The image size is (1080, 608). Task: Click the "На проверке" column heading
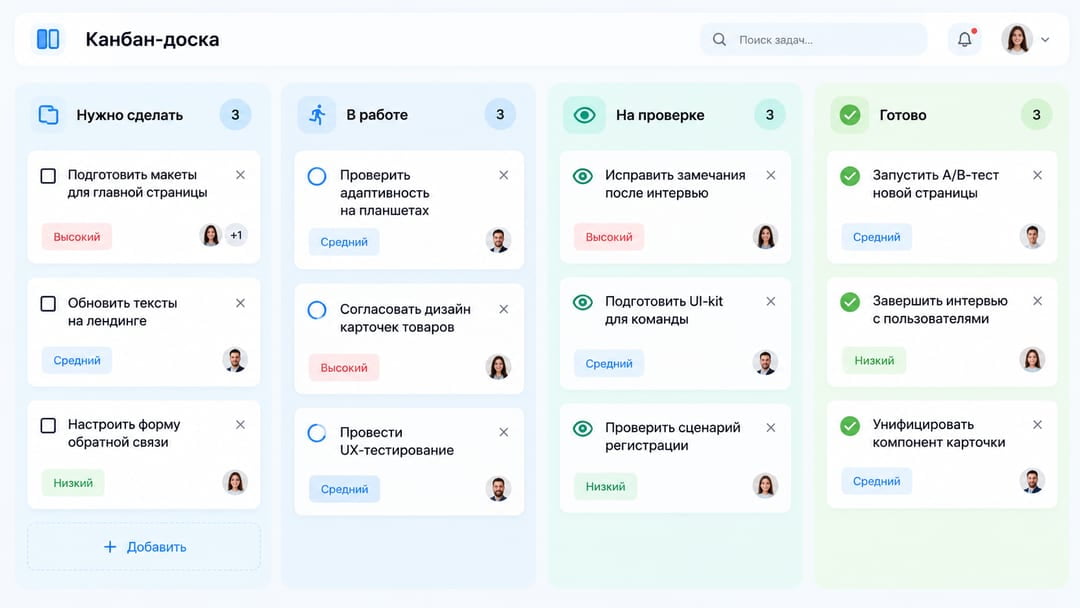click(x=660, y=115)
